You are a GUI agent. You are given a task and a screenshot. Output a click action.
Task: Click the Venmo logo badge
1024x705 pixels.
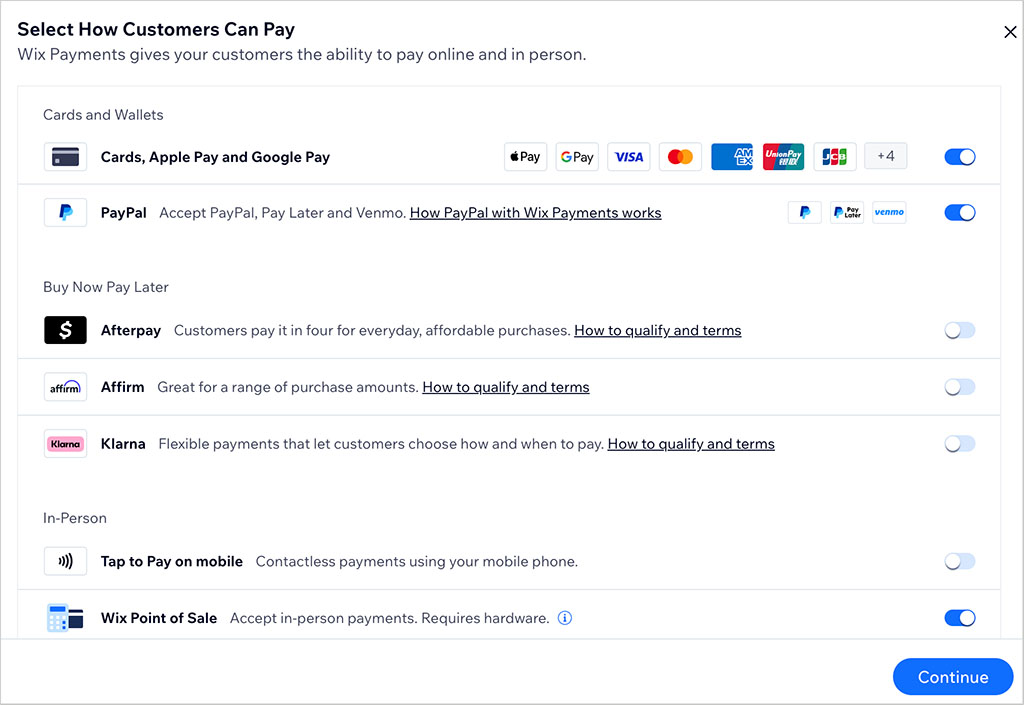click(889, 212)
